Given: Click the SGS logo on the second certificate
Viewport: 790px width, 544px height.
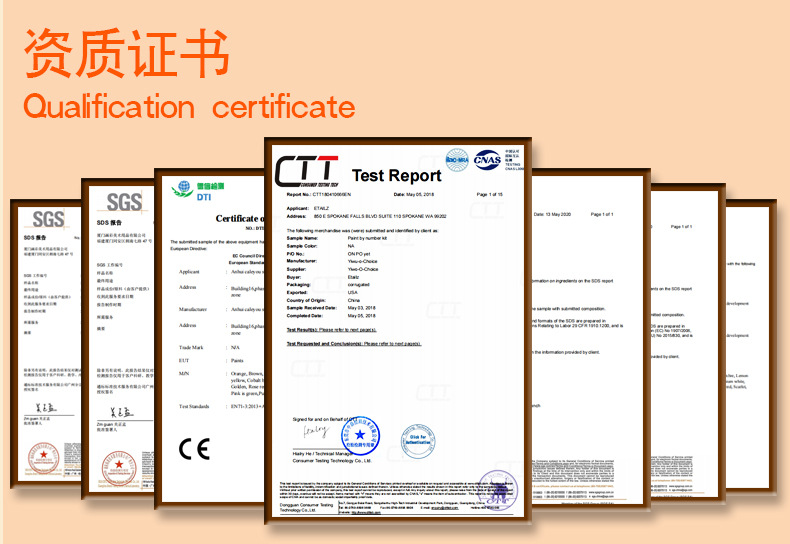Looking at the screenshot, I should (124, 202).
